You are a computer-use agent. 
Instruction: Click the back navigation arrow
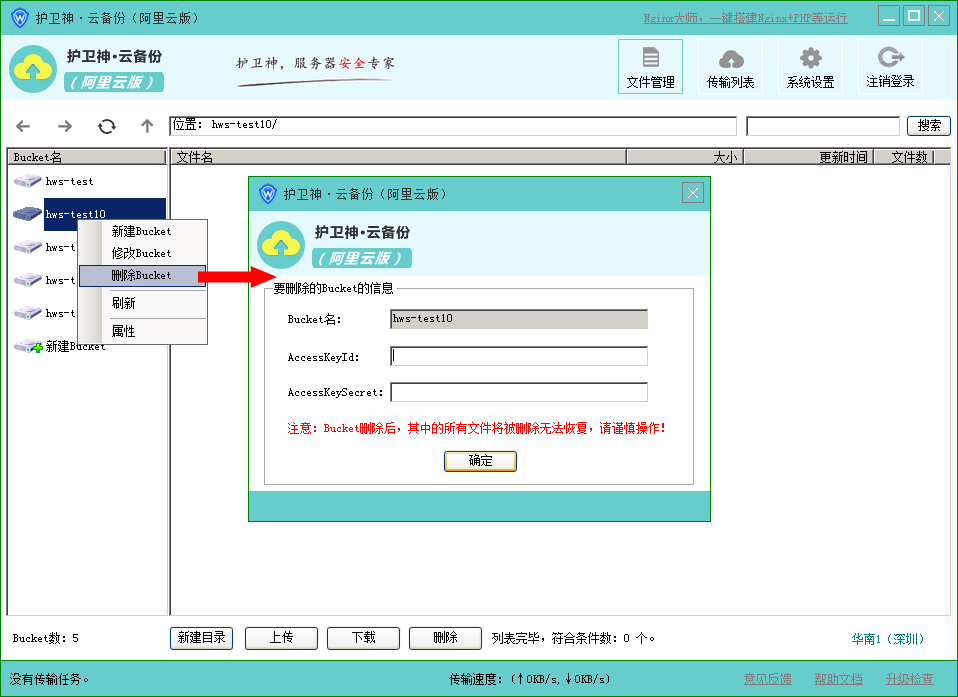point(23,126)
